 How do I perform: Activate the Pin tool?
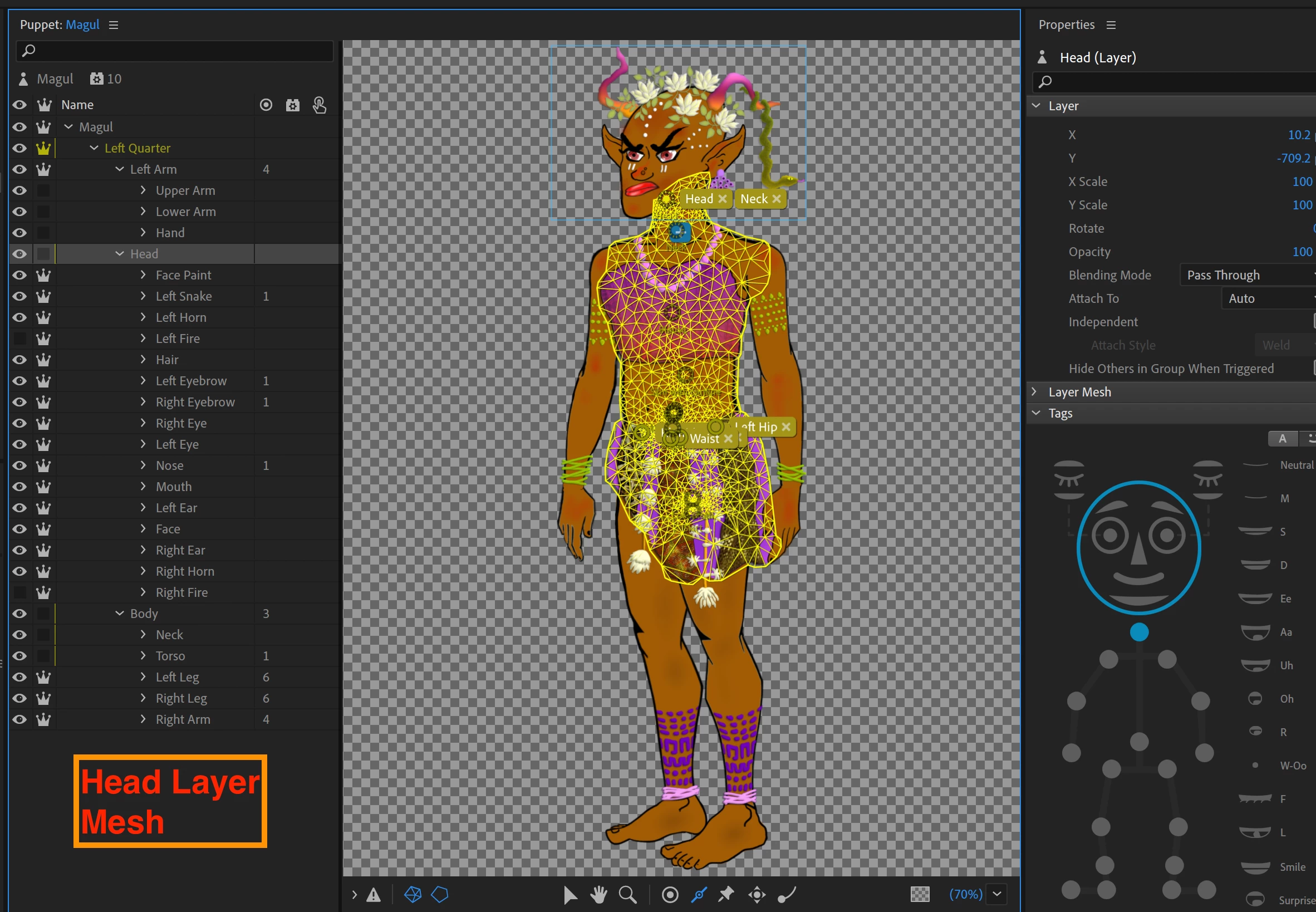click(x=726, y=894)
